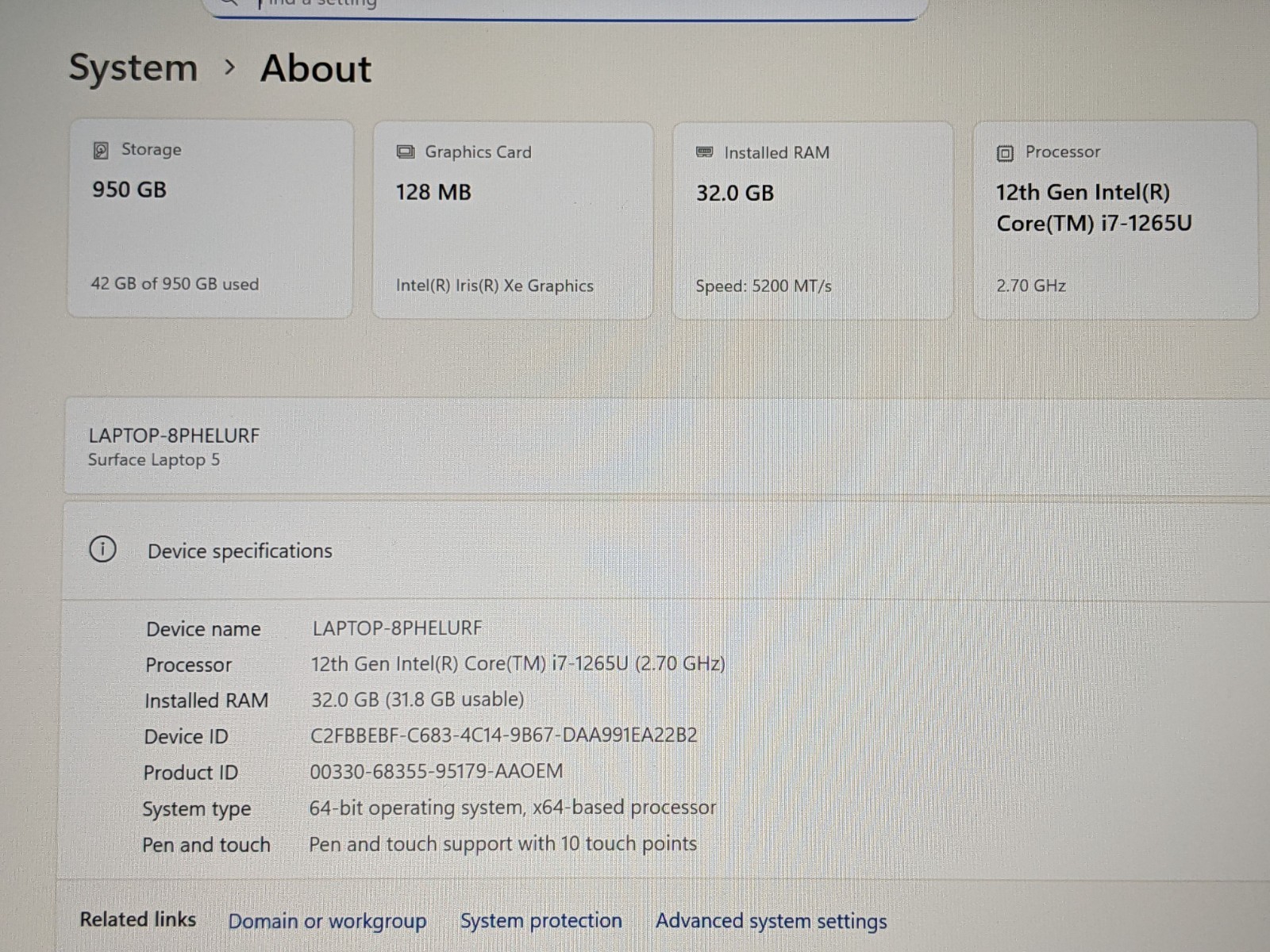Go back to System in breadcrumb

pos(133,67)
